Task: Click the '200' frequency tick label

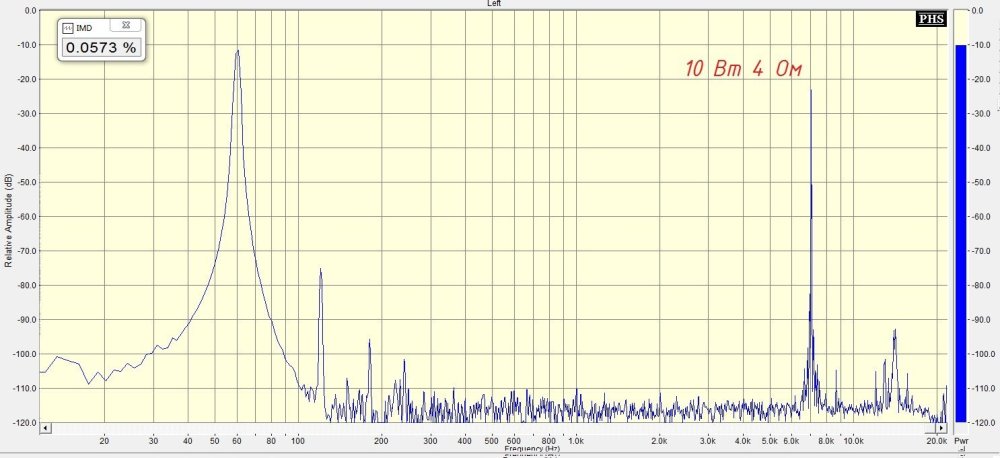Action: [x=381, y=440]
